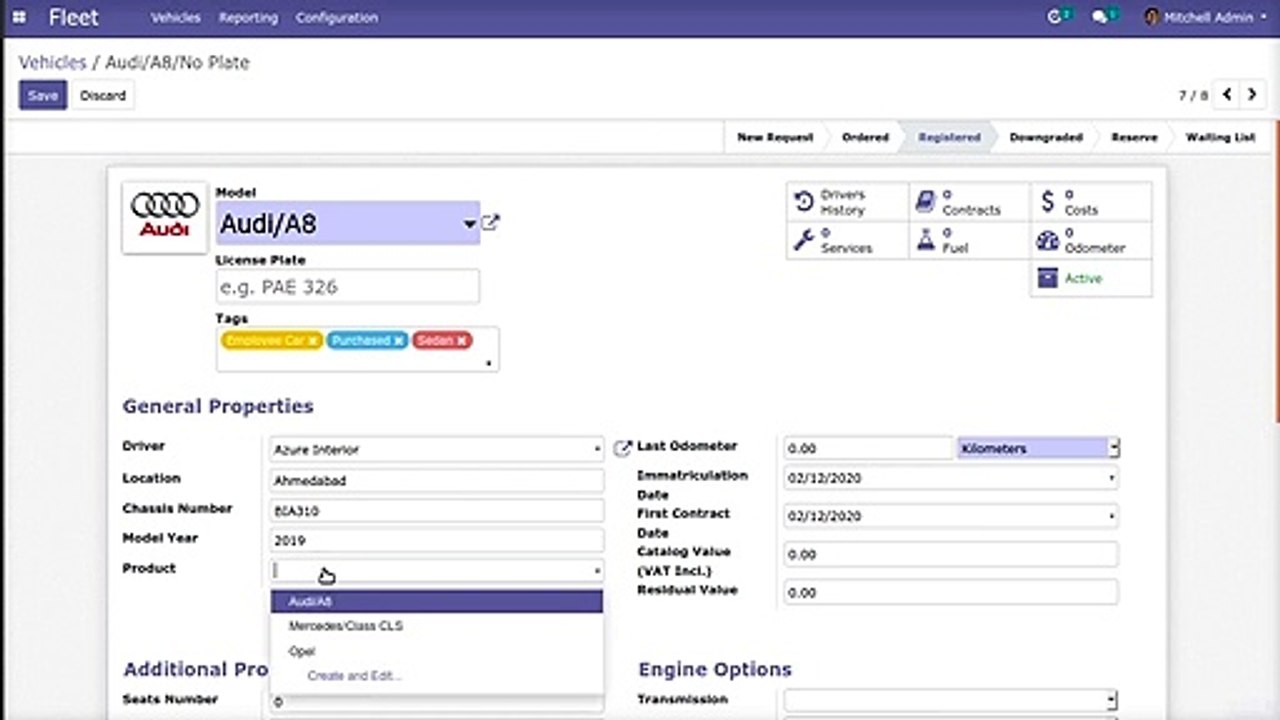Click the License Plate input field
The width and height of the screenshot is (1280, 720).
pos(347,287)
